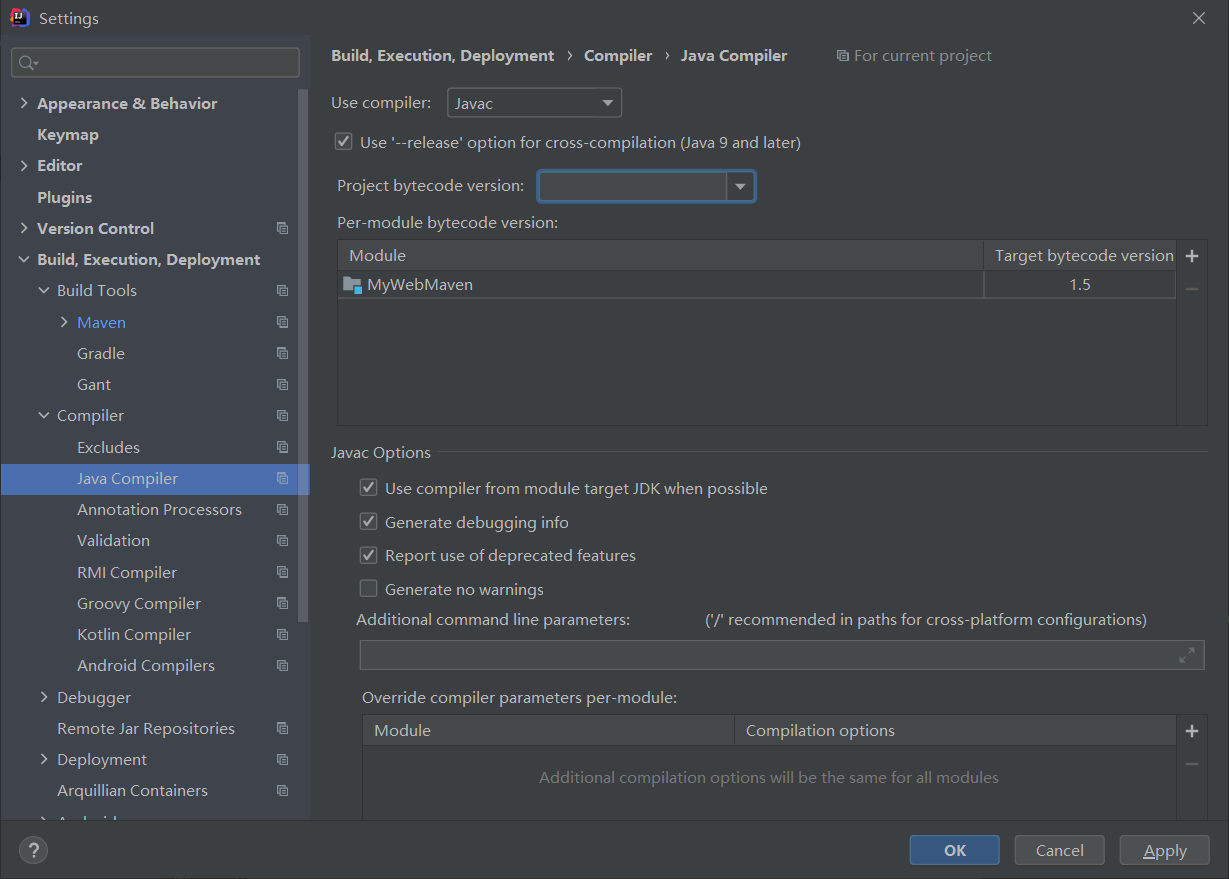Select Kotlin Compiler settings
Viewport: 1229px width, 879px height.
coord(134,634)
